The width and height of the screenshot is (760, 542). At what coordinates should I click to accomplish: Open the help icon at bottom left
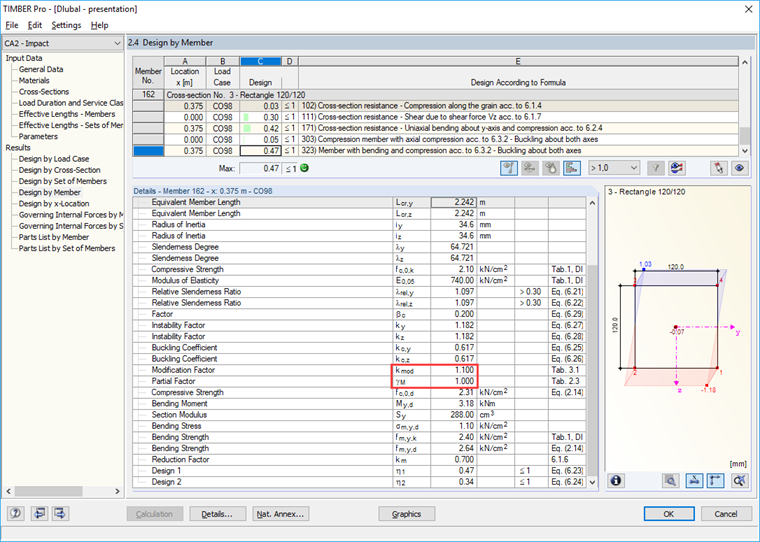(16, 513)
